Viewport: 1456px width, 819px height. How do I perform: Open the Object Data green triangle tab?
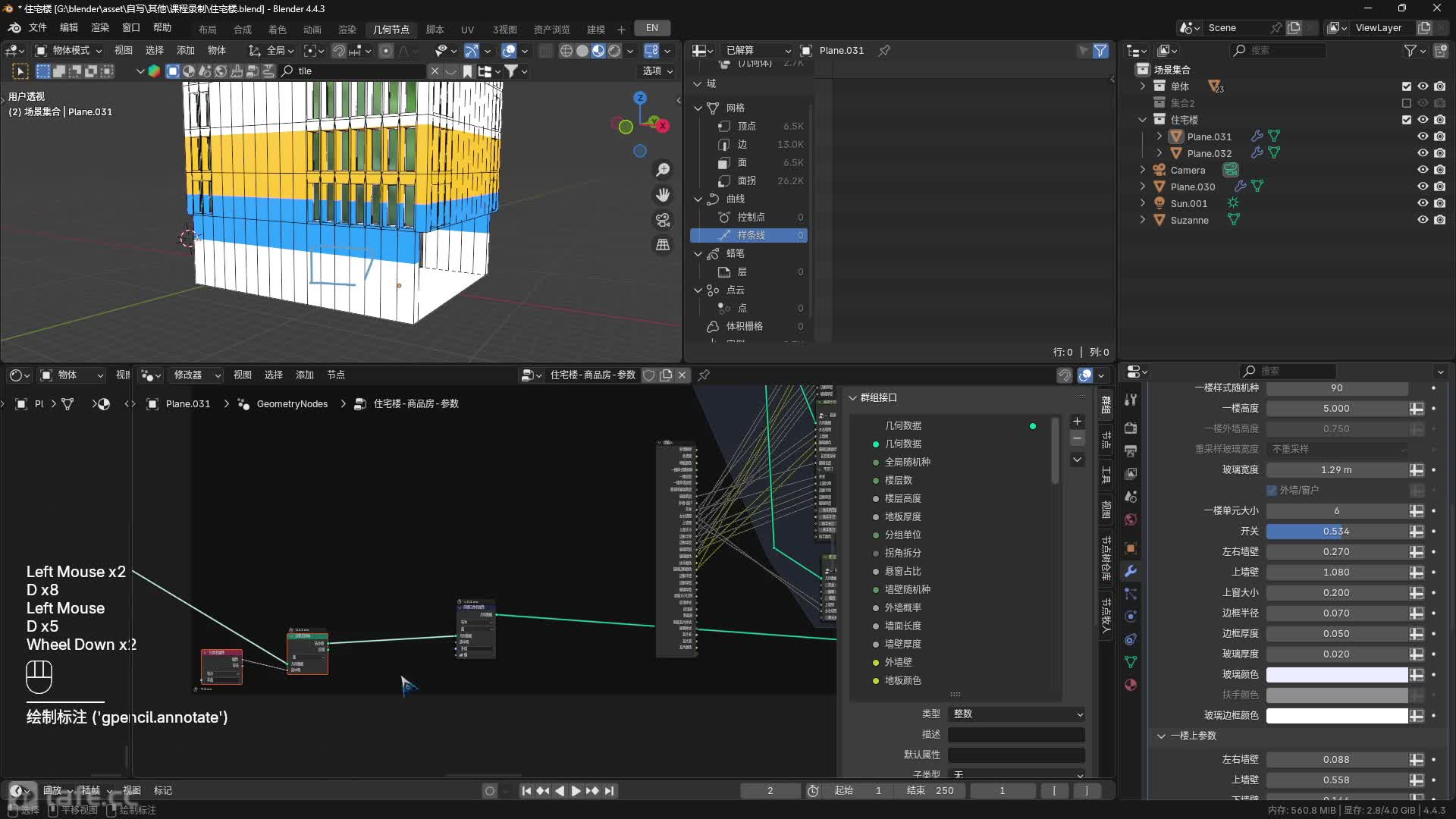click(1131, 662)
